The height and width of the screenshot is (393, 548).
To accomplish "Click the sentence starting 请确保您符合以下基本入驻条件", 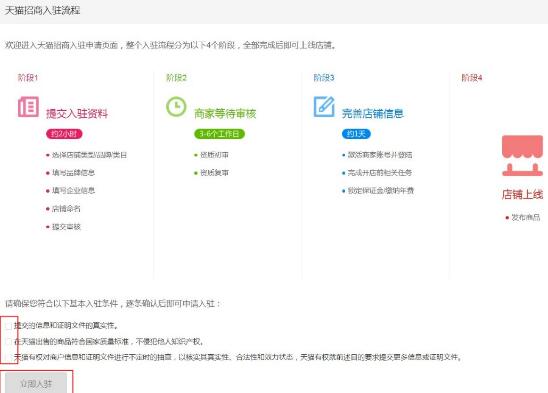I will pos(113,303).
